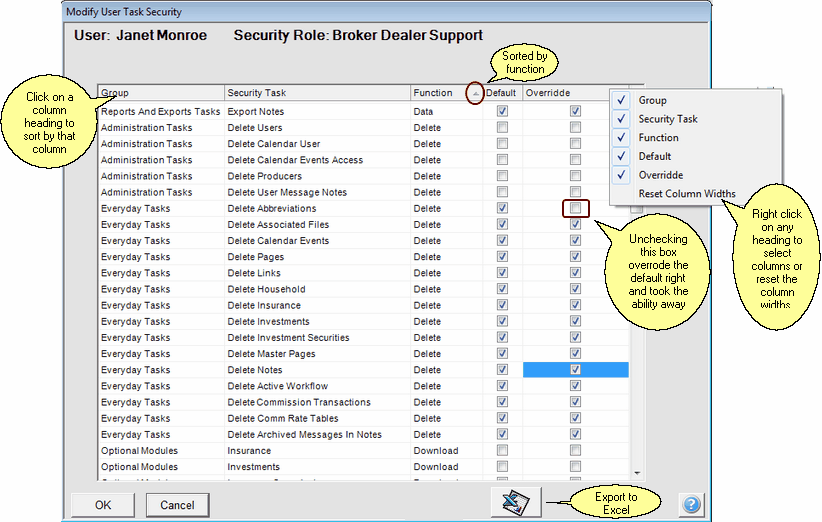Select the Delete Investments task row
The image size is (822, 522).
coord(363,321)
